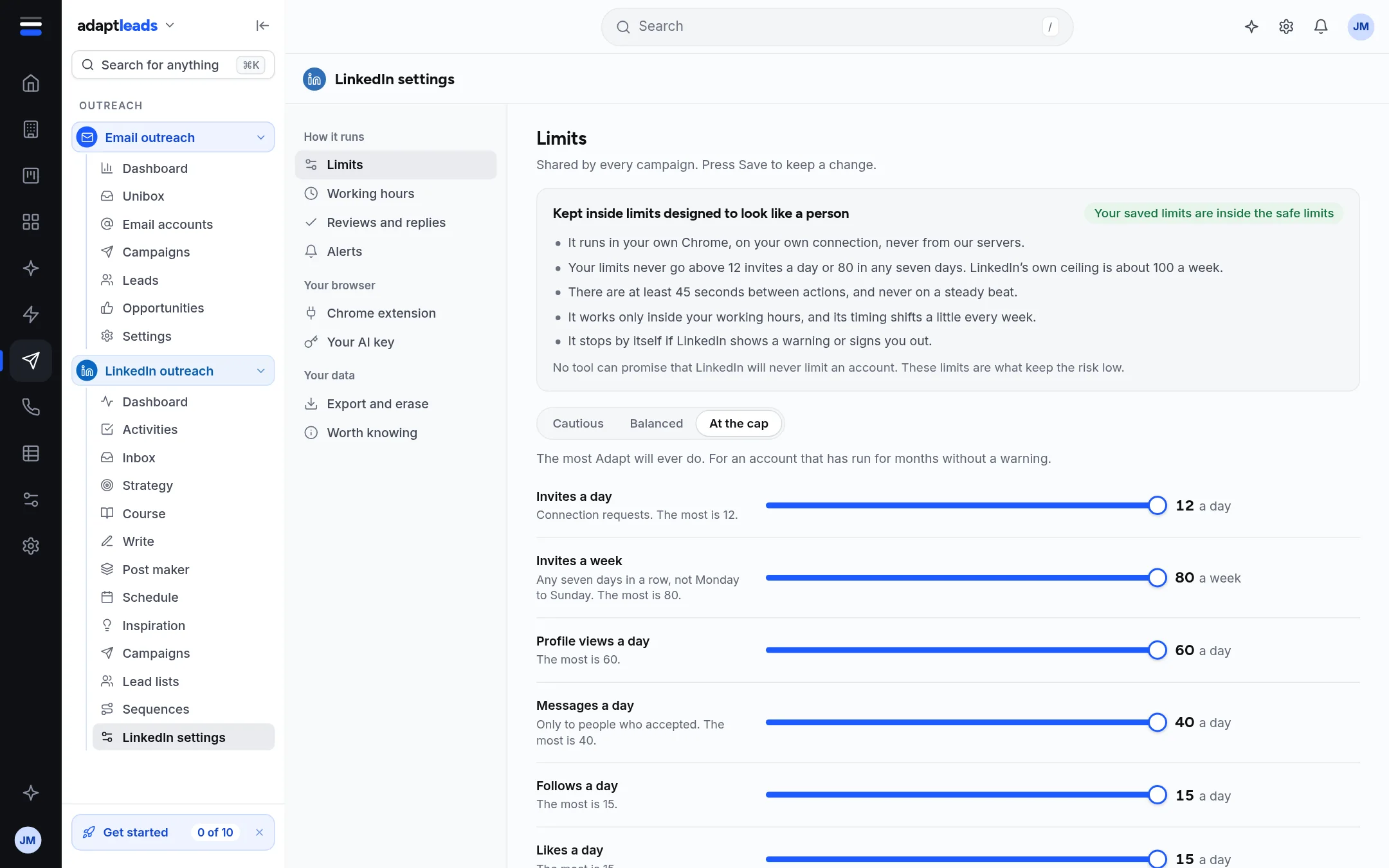Click the sliders icon in left rail
Image resolution: width=1389 pixels, height=868 pixels.
31,500
